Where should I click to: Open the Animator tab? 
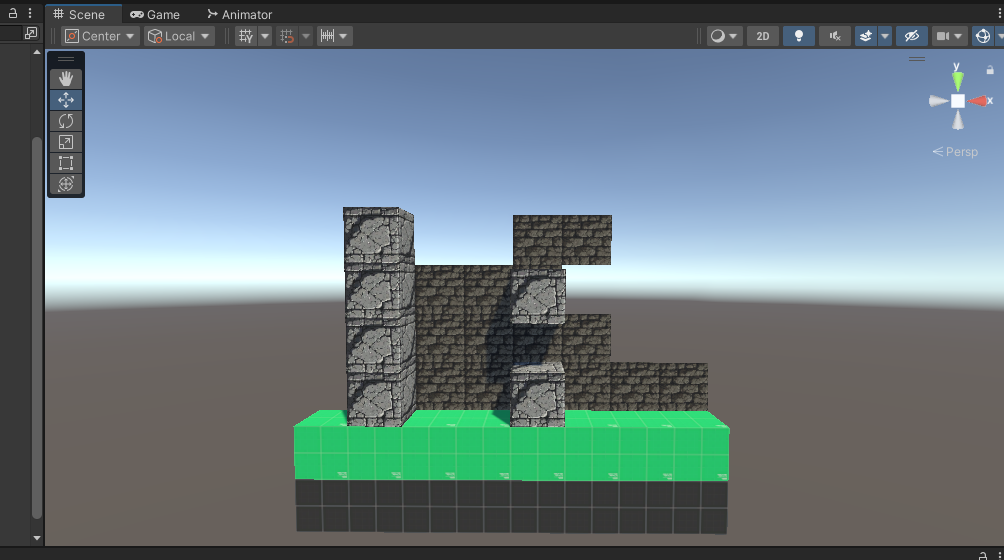pos(239,14)
